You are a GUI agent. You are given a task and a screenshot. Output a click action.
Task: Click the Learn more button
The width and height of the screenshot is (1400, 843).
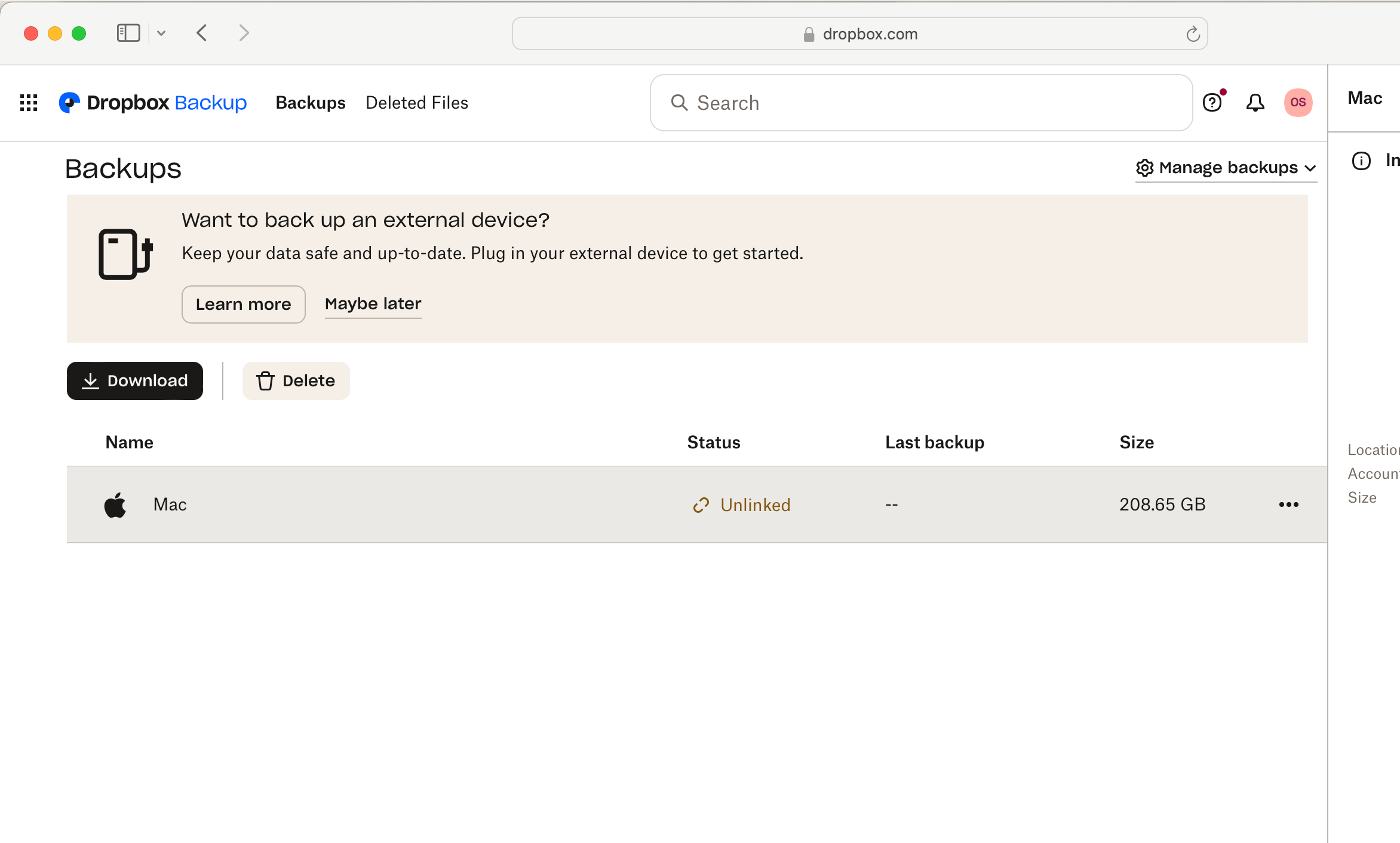244,304
